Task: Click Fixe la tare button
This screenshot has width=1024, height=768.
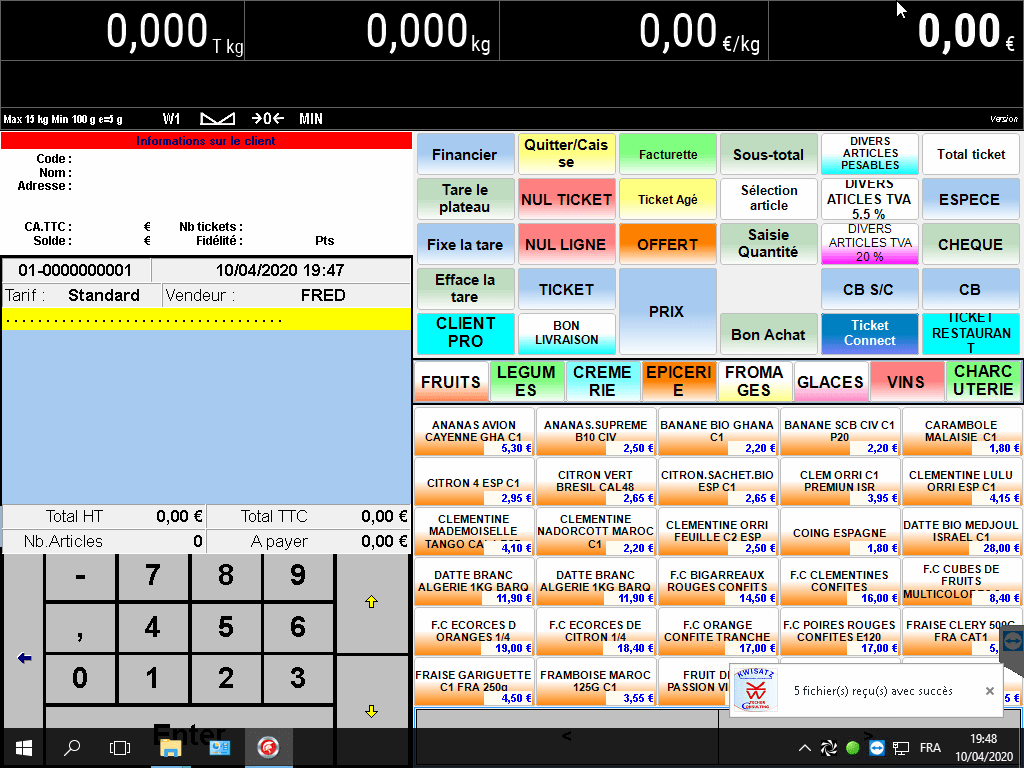Action: 465,244
